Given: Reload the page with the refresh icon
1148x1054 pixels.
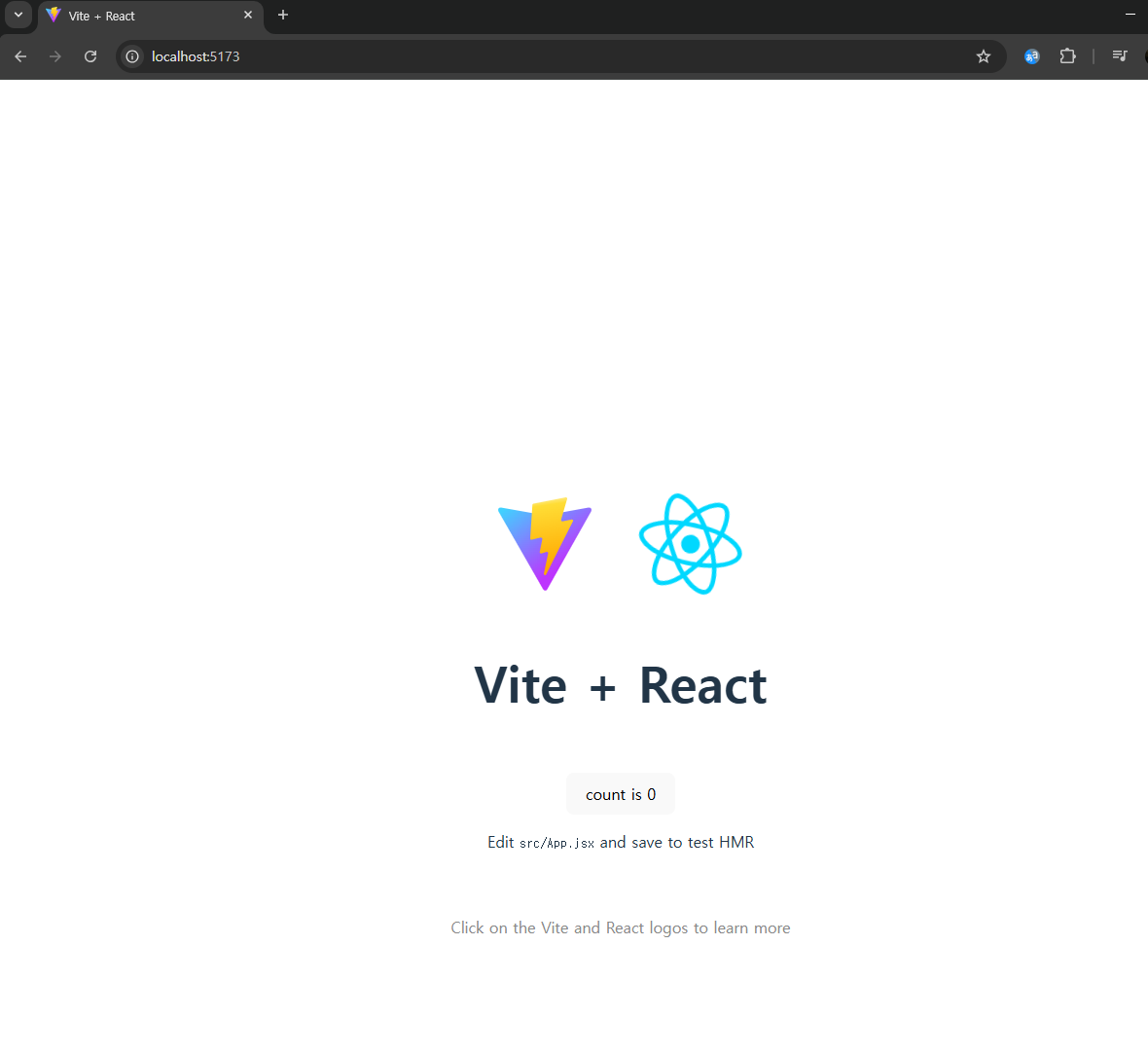Looking at the screenshot, I should (x=90, y=56).
